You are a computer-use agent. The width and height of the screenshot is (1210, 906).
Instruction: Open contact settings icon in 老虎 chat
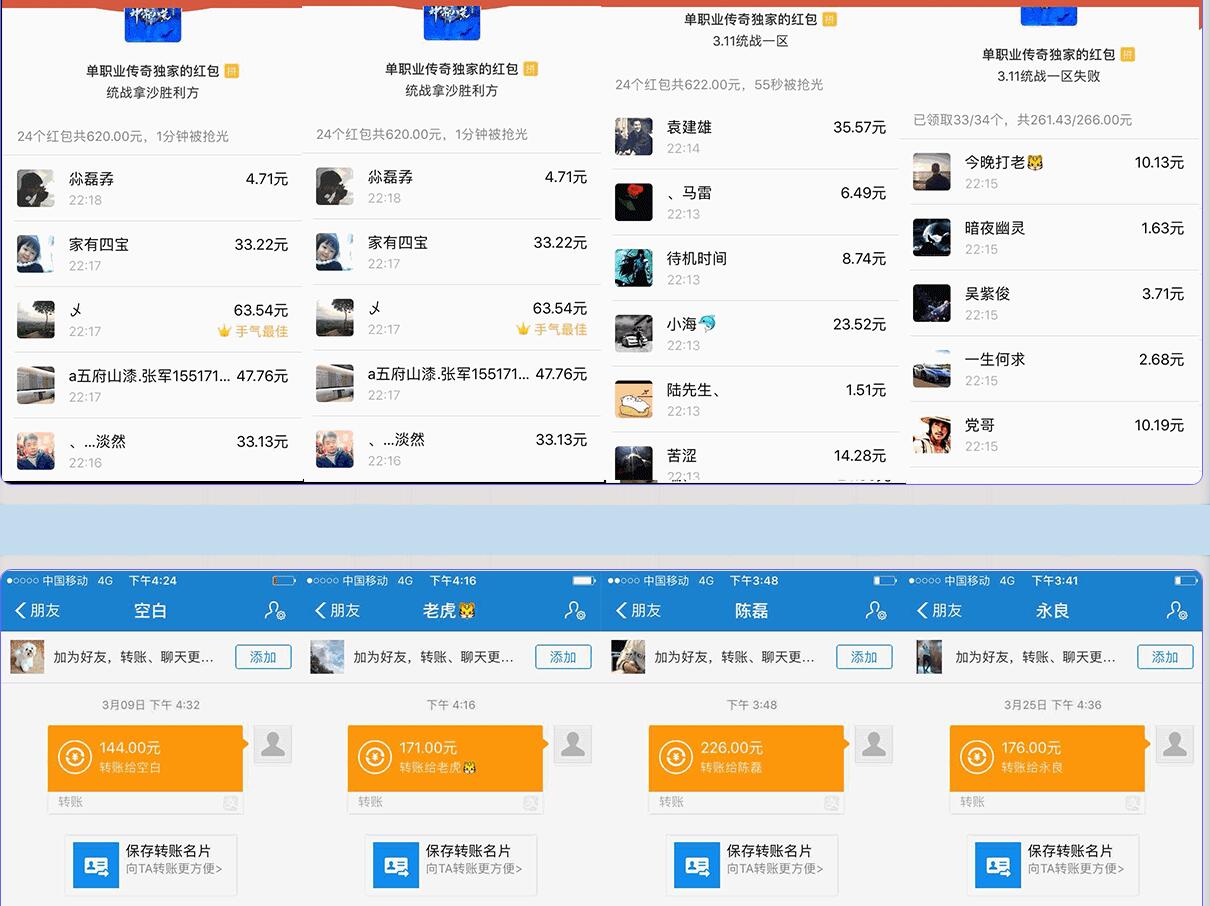pyautogui.click(x=575, y=610)
